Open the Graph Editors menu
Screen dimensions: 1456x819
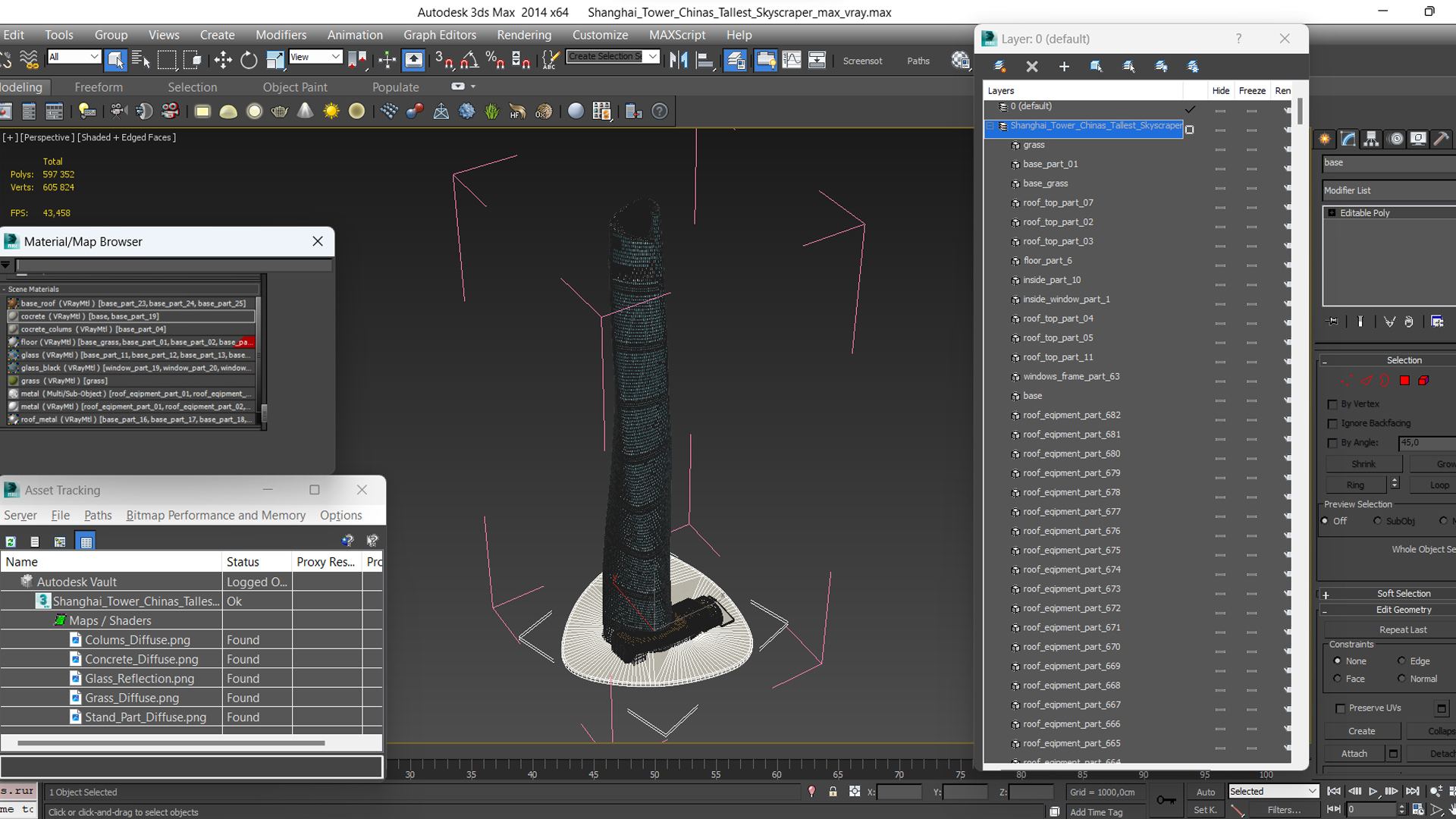click(x=440, y=35)
